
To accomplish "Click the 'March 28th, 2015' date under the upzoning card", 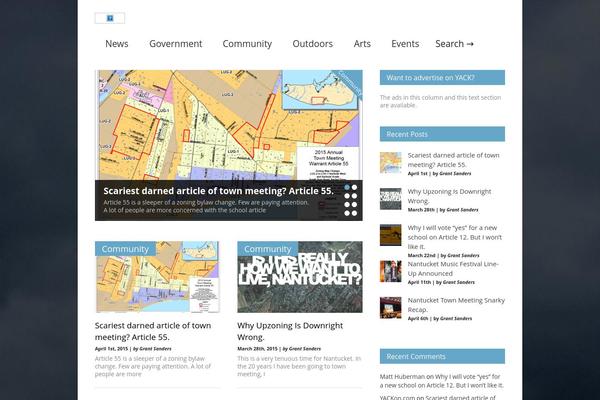I will coord(258,349).
